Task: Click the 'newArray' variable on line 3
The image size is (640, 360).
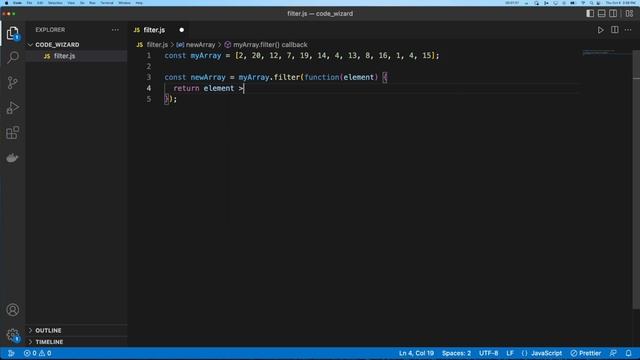Action: click(208, 77)
